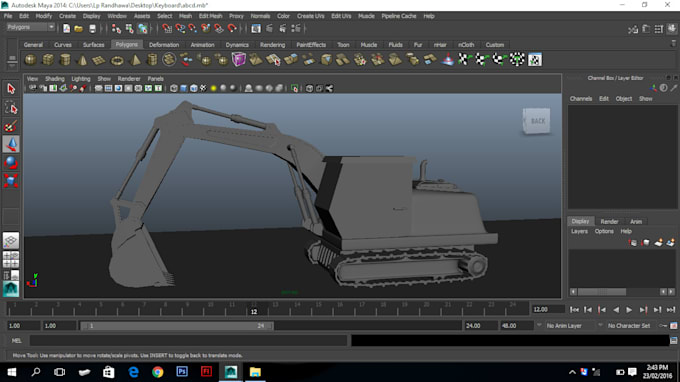Select the Rotate tool sphere icon

11,163
